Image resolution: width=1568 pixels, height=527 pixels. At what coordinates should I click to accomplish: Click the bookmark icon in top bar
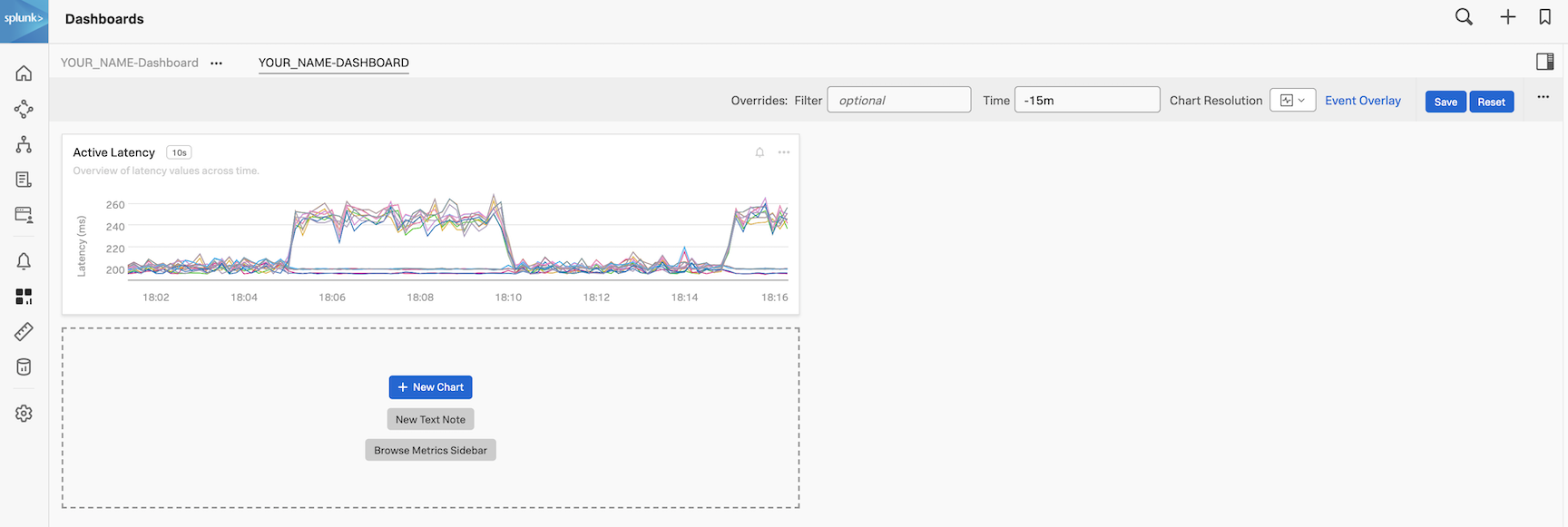click(x=1544, y=17)
